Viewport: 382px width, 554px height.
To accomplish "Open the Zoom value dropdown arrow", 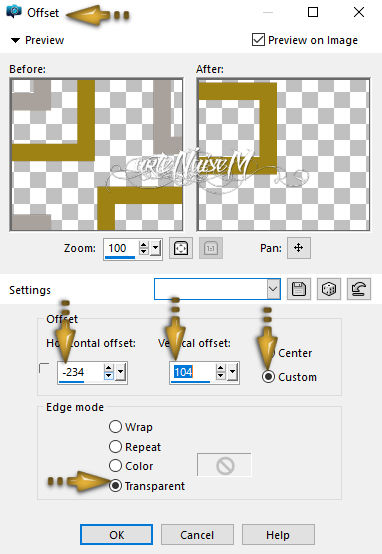I will click(156, 248).
